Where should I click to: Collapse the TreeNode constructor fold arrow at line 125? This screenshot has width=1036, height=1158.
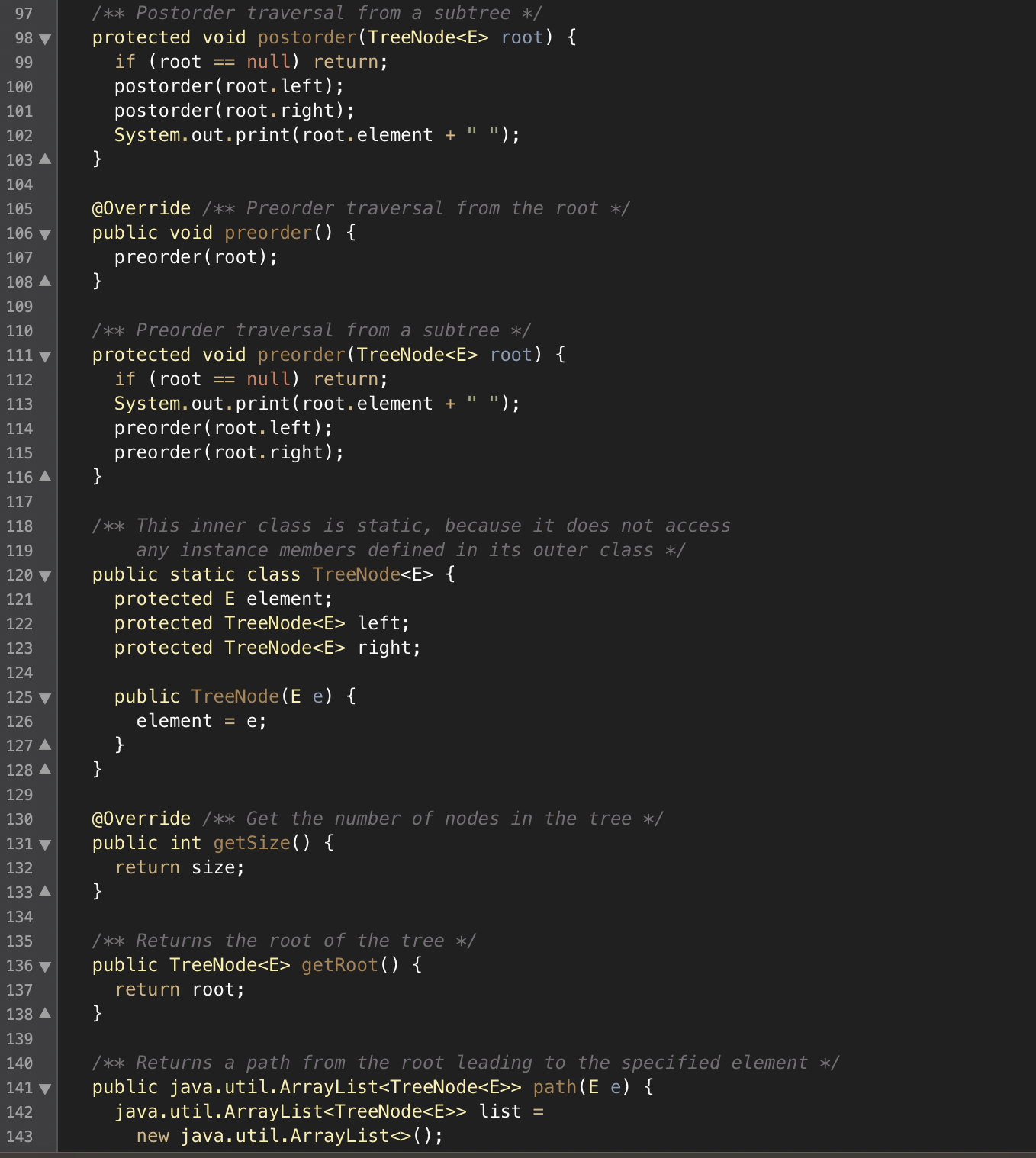tap(45, 698)
